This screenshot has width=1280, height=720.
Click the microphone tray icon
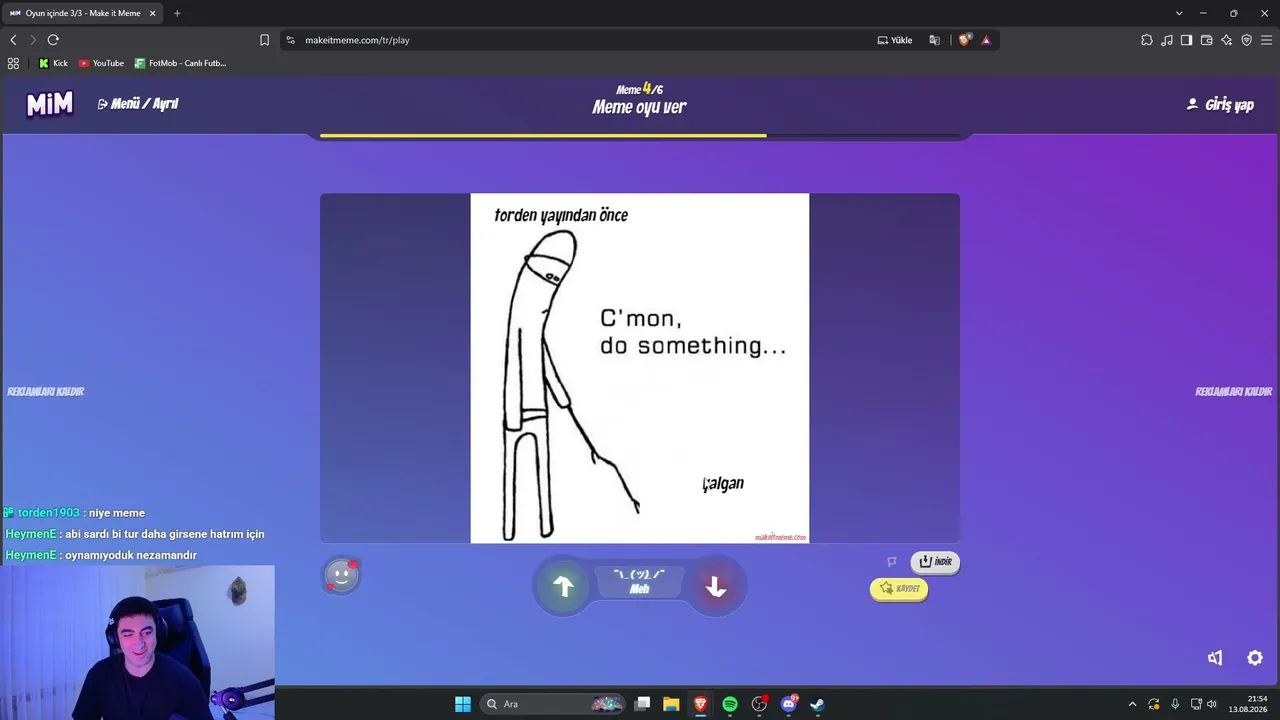pyautogui.click(x=1175, y=704)
